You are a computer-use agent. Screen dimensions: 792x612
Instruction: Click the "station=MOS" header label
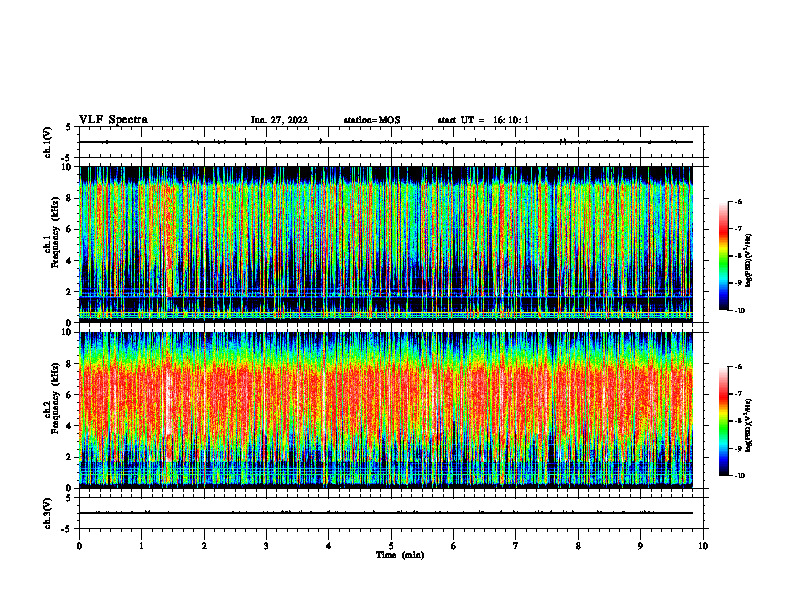(x=372, y=120)
